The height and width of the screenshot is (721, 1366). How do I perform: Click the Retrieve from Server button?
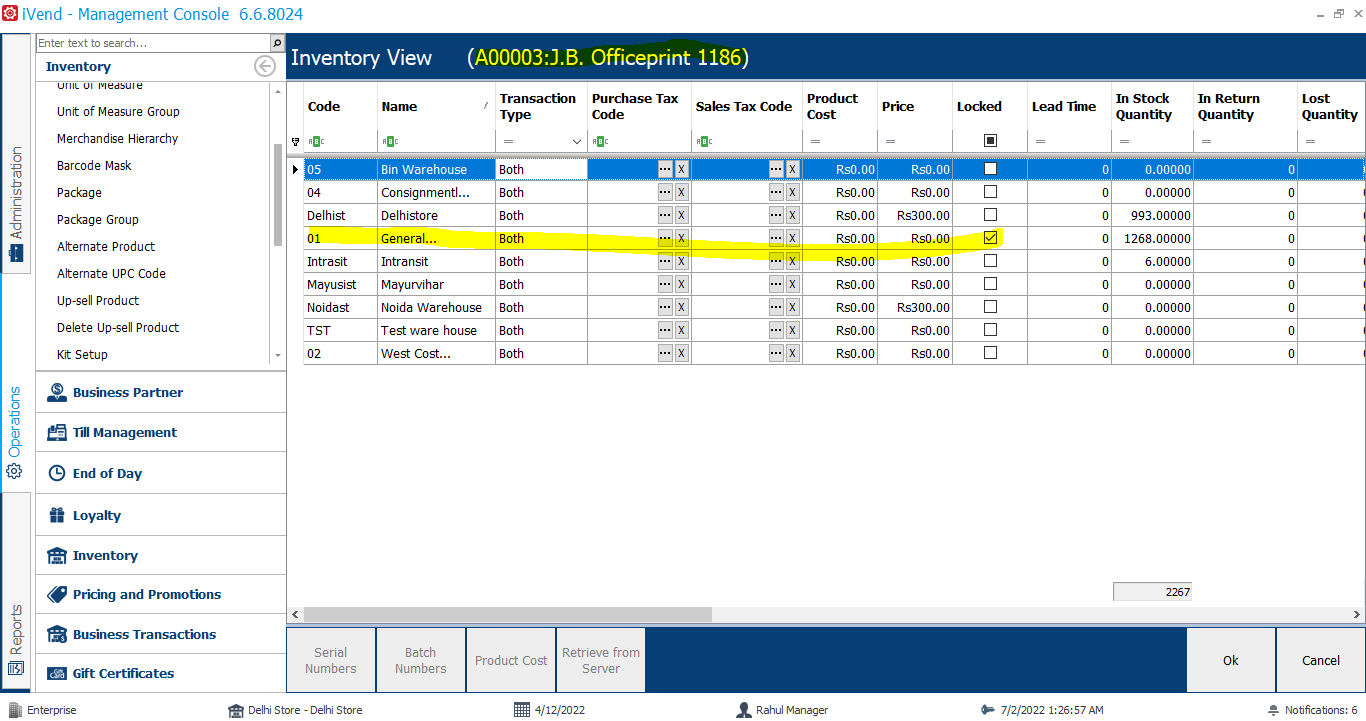pyautogui.click(x=601, y=660)
